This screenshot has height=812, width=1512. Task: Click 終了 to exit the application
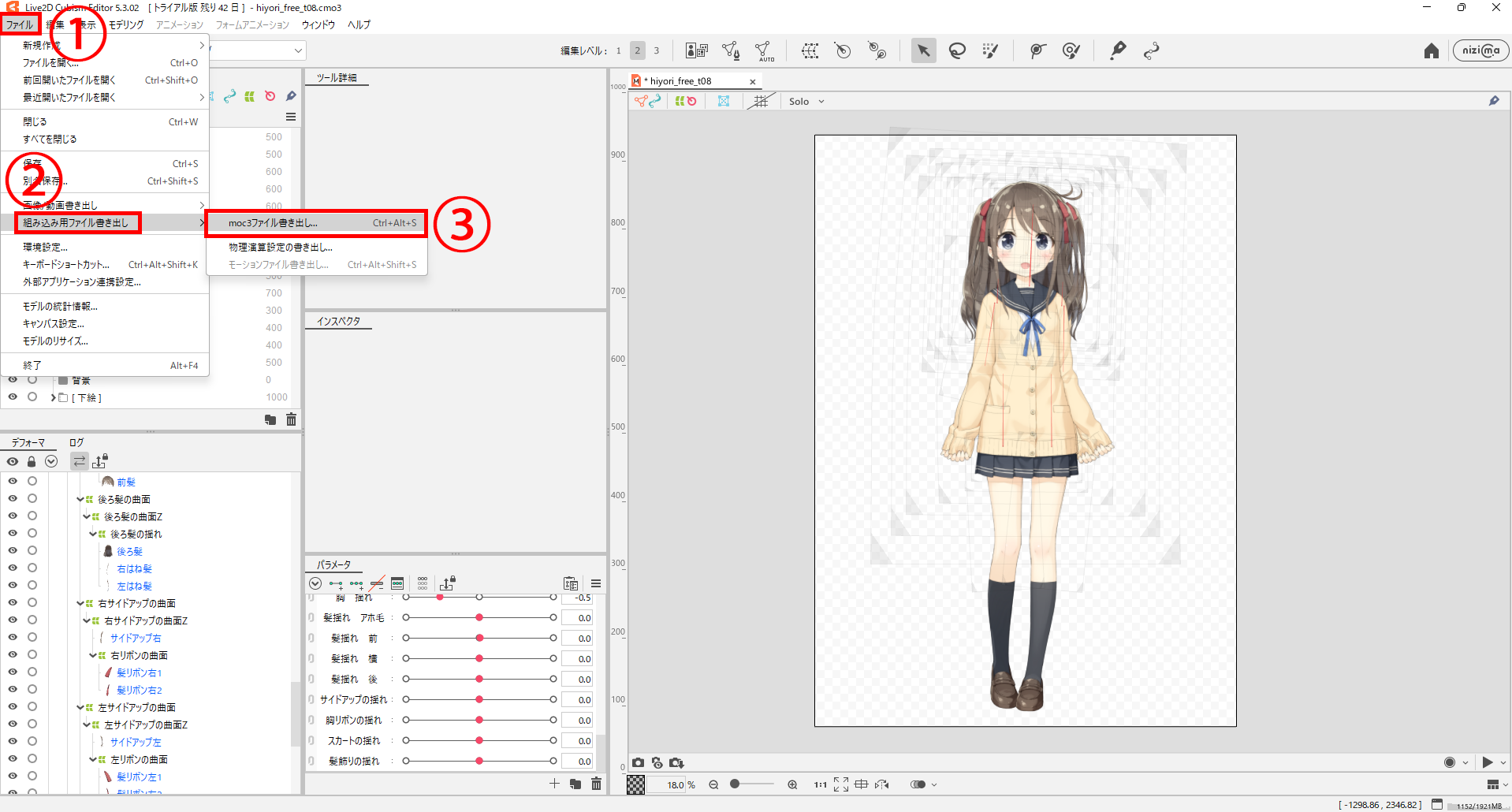[105, 365]
